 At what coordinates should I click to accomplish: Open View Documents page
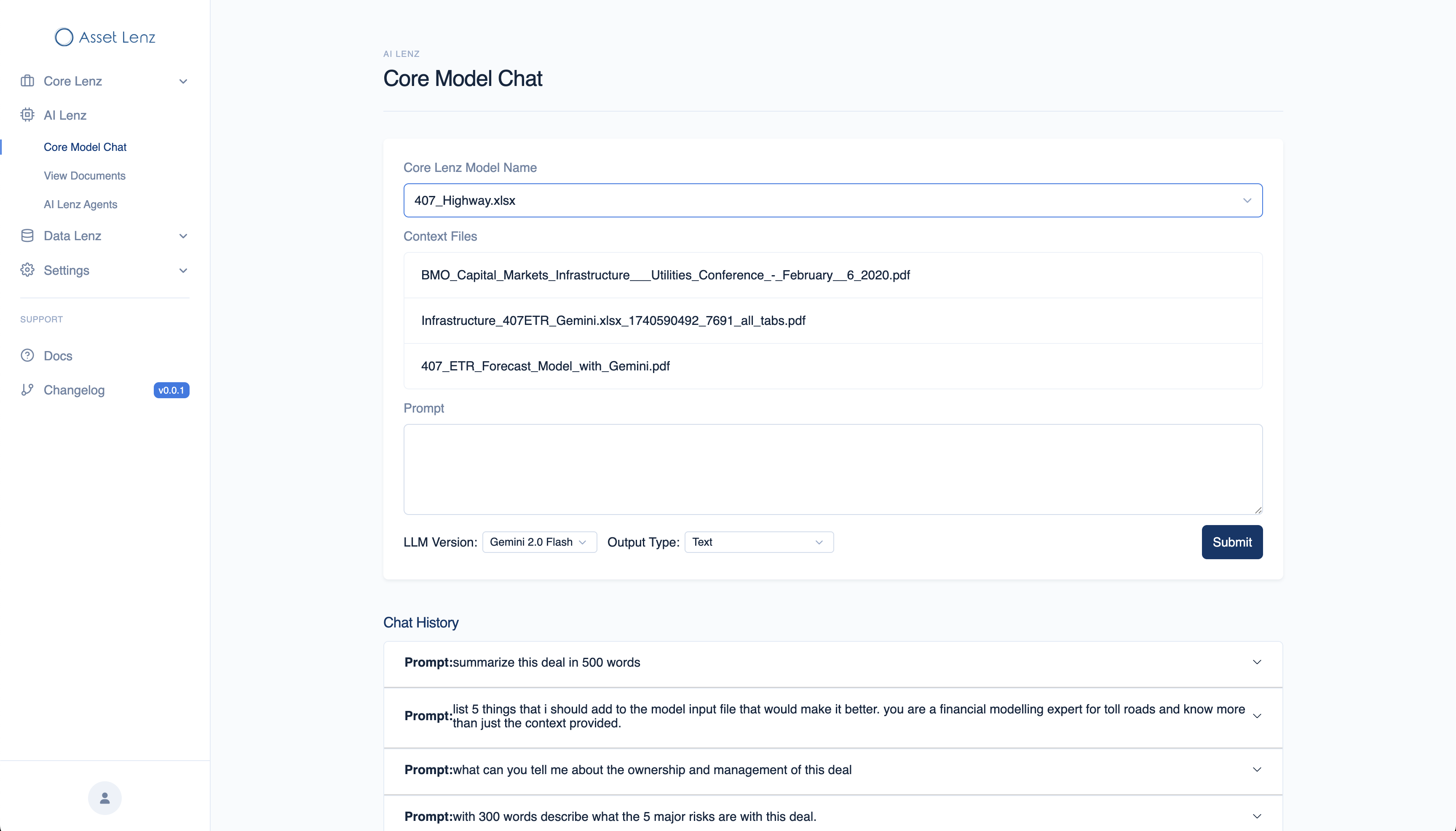click(84, 175)
